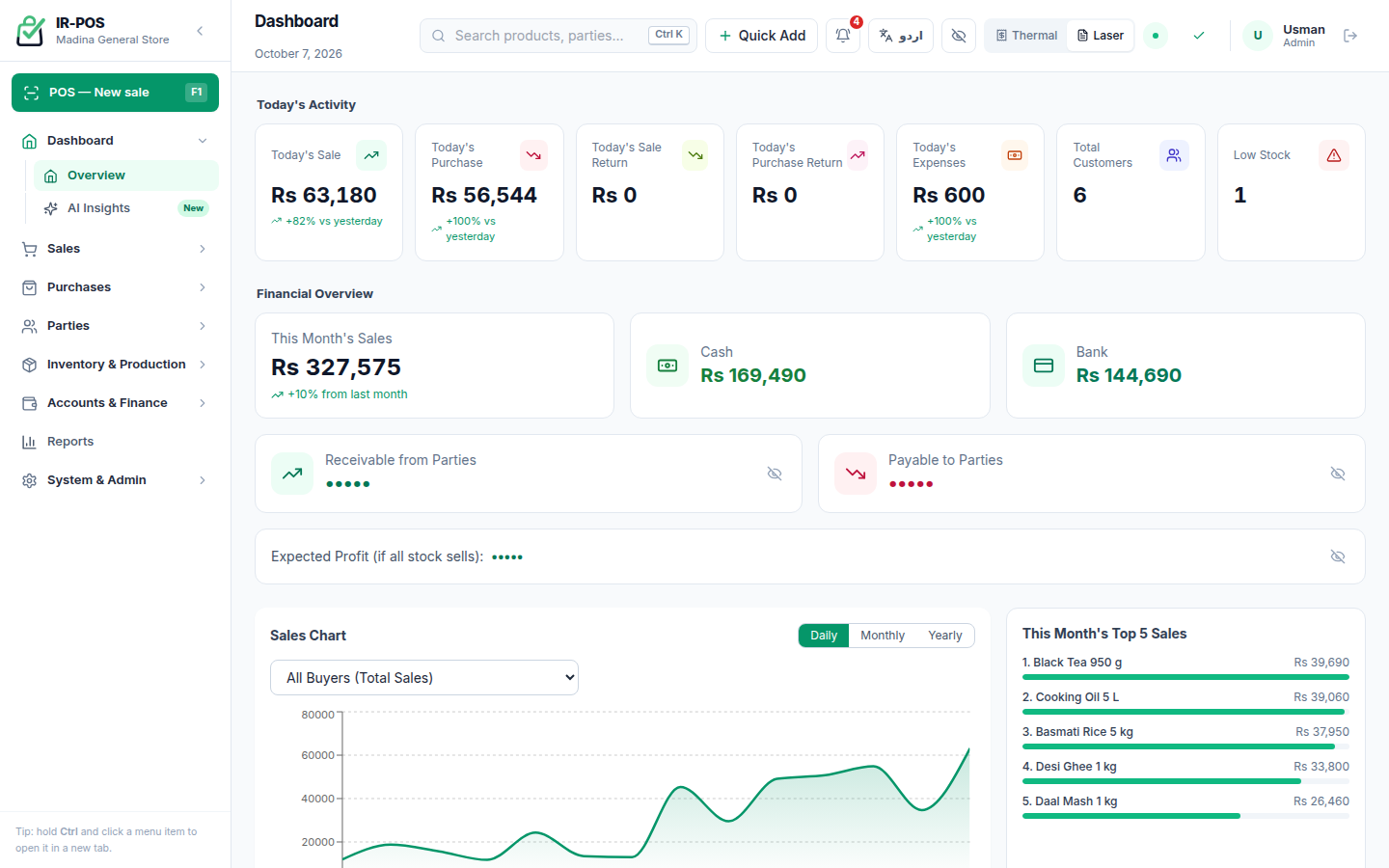Viewport: 1389px width, 868px height.
Task: Open Reports in sidebar
Action: pyautogui.click(x=115, y=442)
